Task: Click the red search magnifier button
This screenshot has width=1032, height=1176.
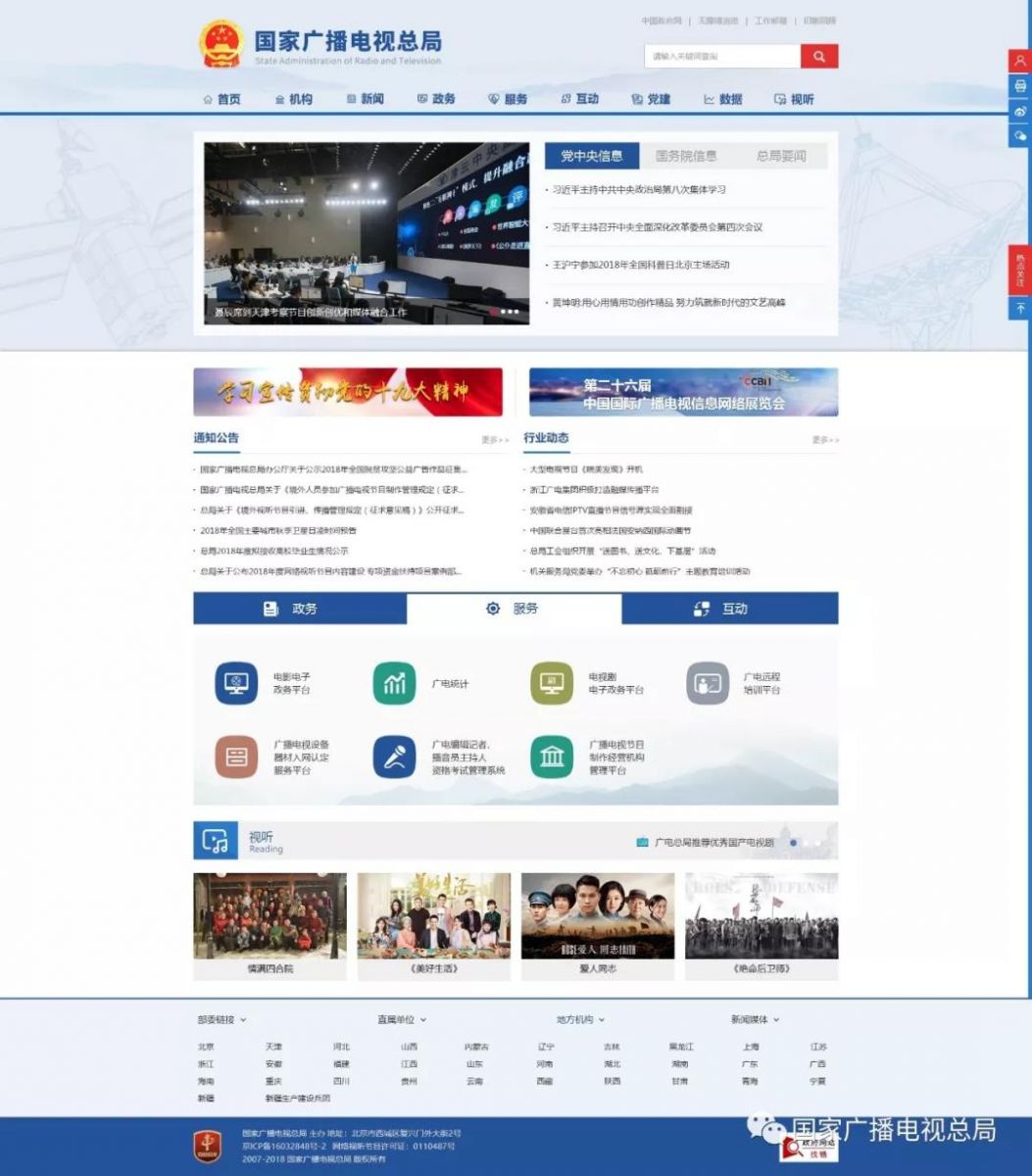Action: (x=819, y=56)
